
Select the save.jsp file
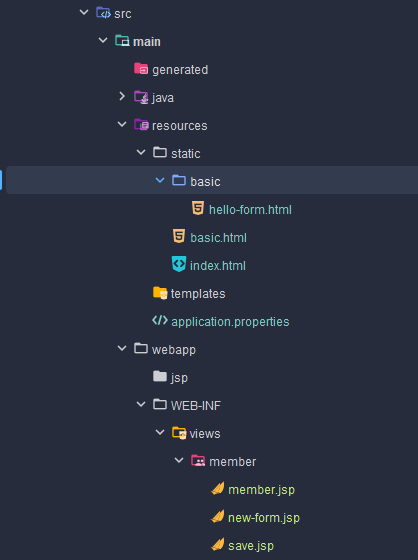click(251, 545)
